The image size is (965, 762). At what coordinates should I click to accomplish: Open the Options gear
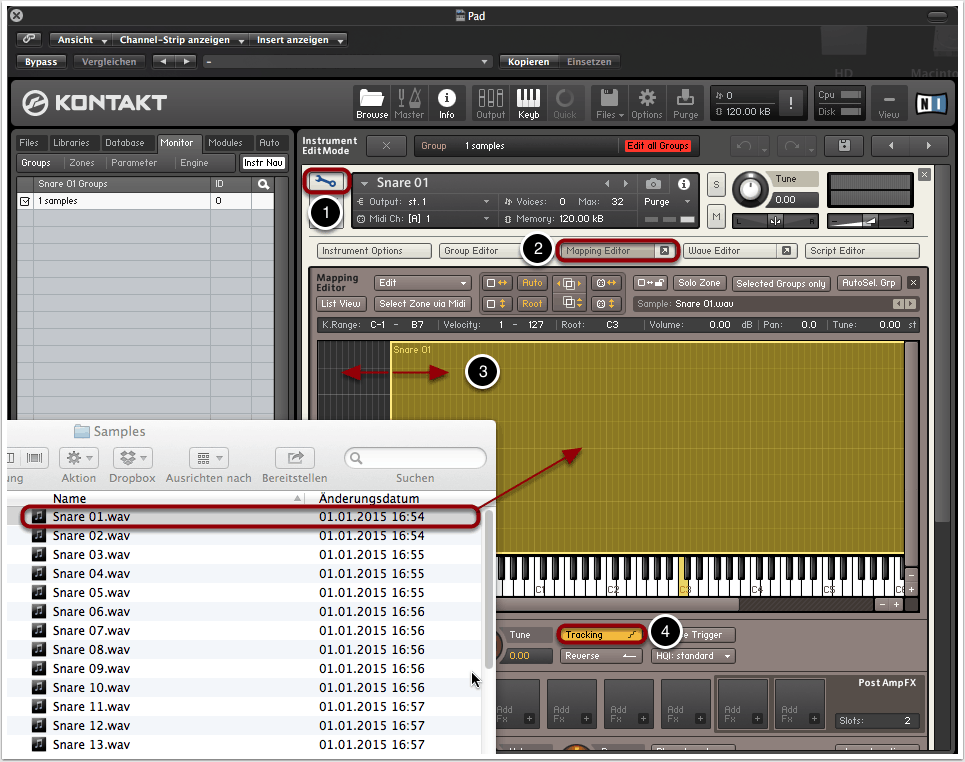click(647, 102)
